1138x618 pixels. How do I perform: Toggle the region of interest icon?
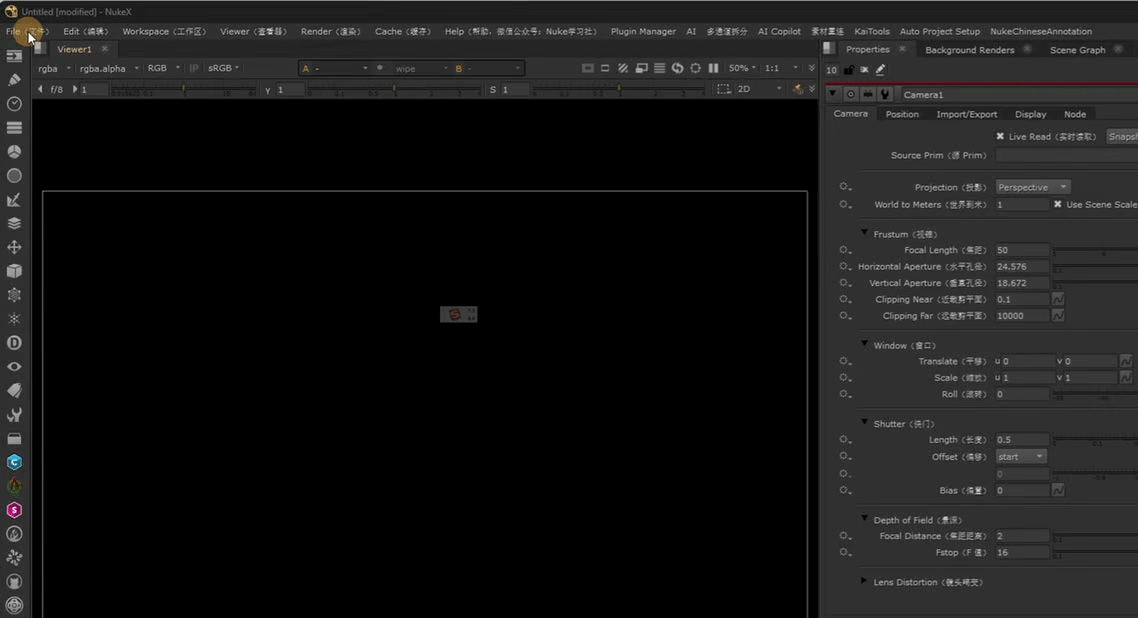[724, 89]
